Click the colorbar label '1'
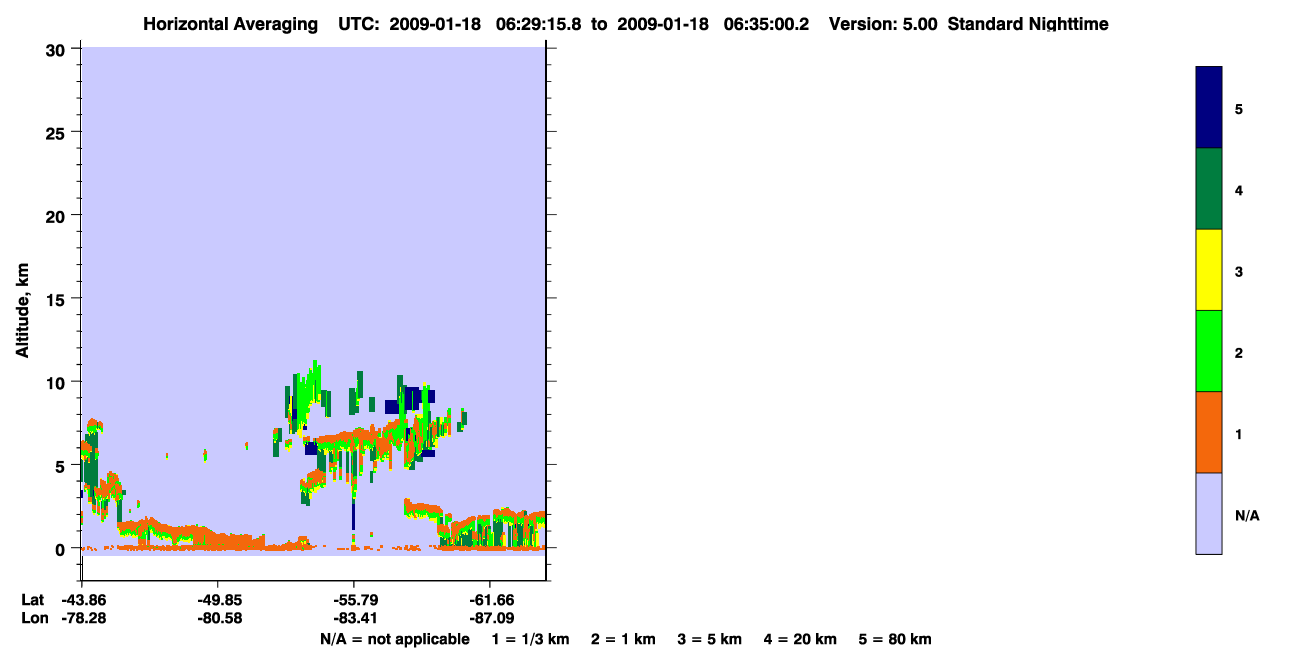The width and height of the screenshot is (1300, 667). 1239,434
